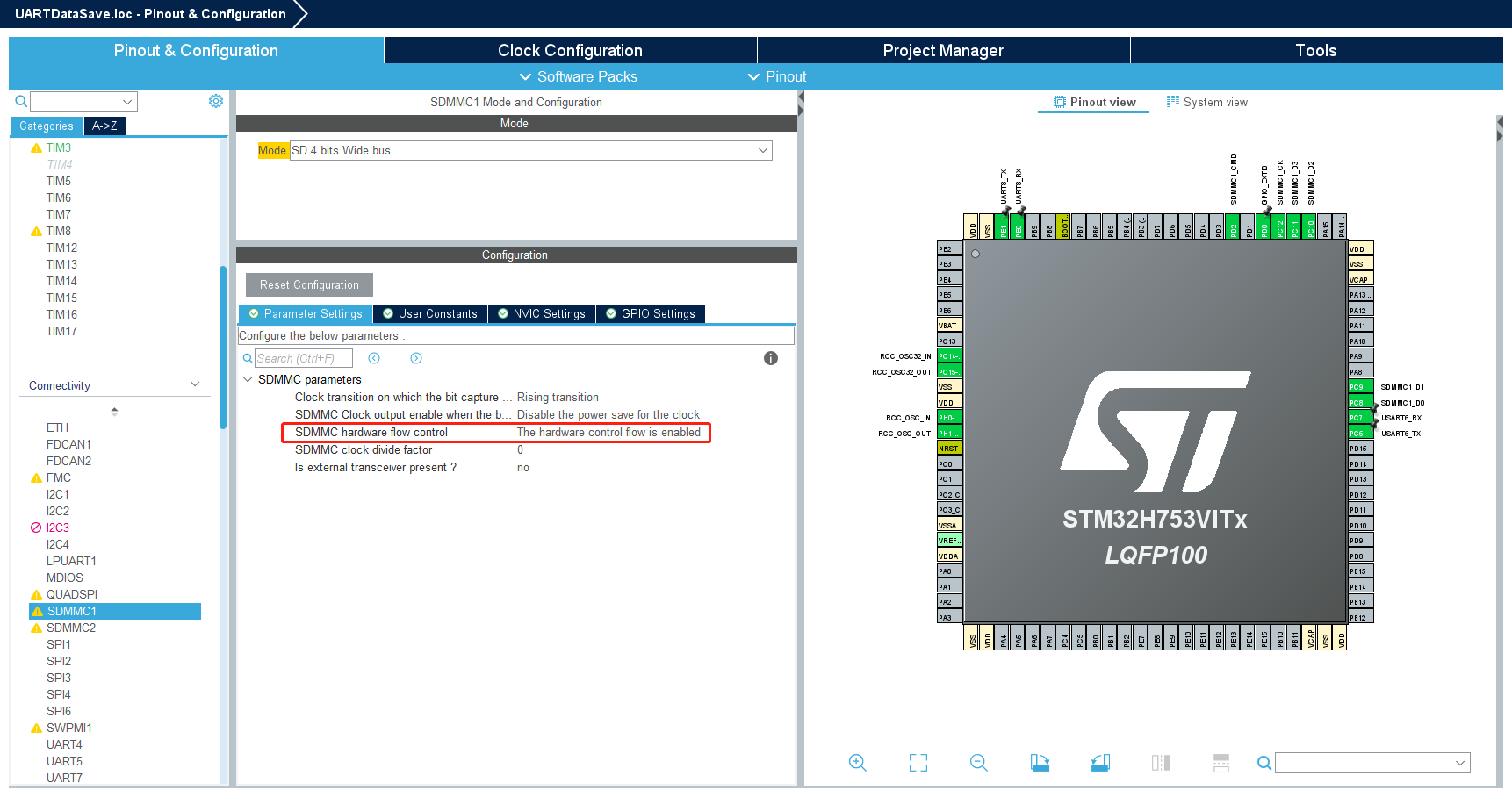
Task: Click the warning icon next to TIM8
Action: point(37,232)
